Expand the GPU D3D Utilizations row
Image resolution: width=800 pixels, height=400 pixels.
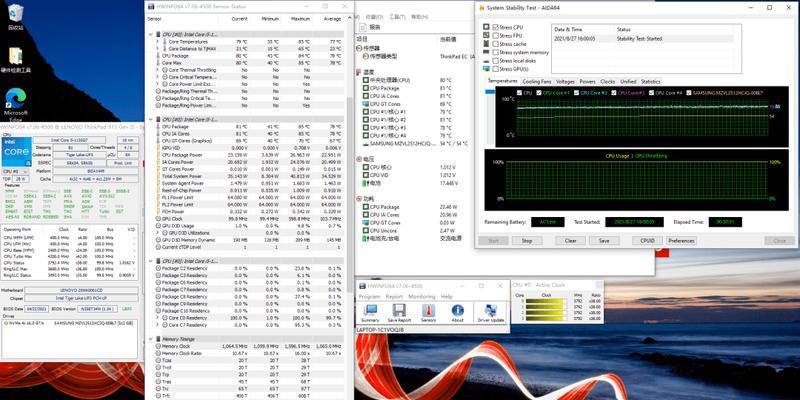click(x=158, y=233)
